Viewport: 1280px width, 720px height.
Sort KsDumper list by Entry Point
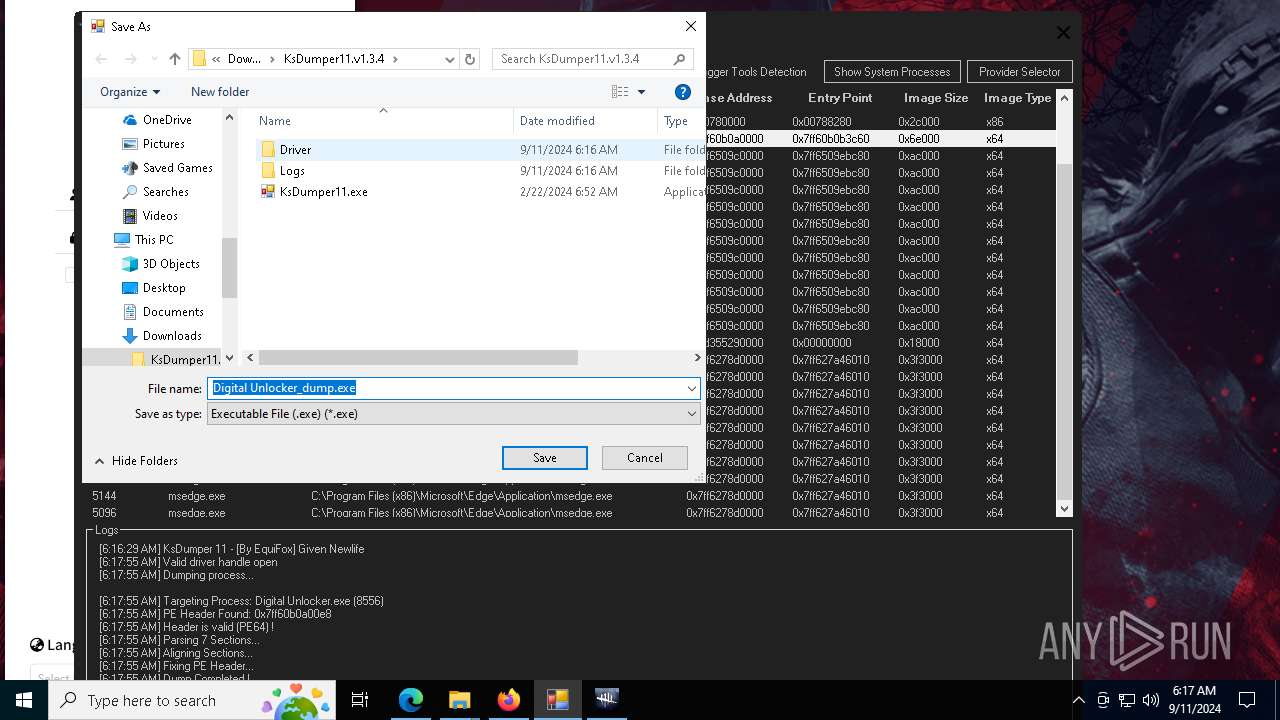coord(840,98)
